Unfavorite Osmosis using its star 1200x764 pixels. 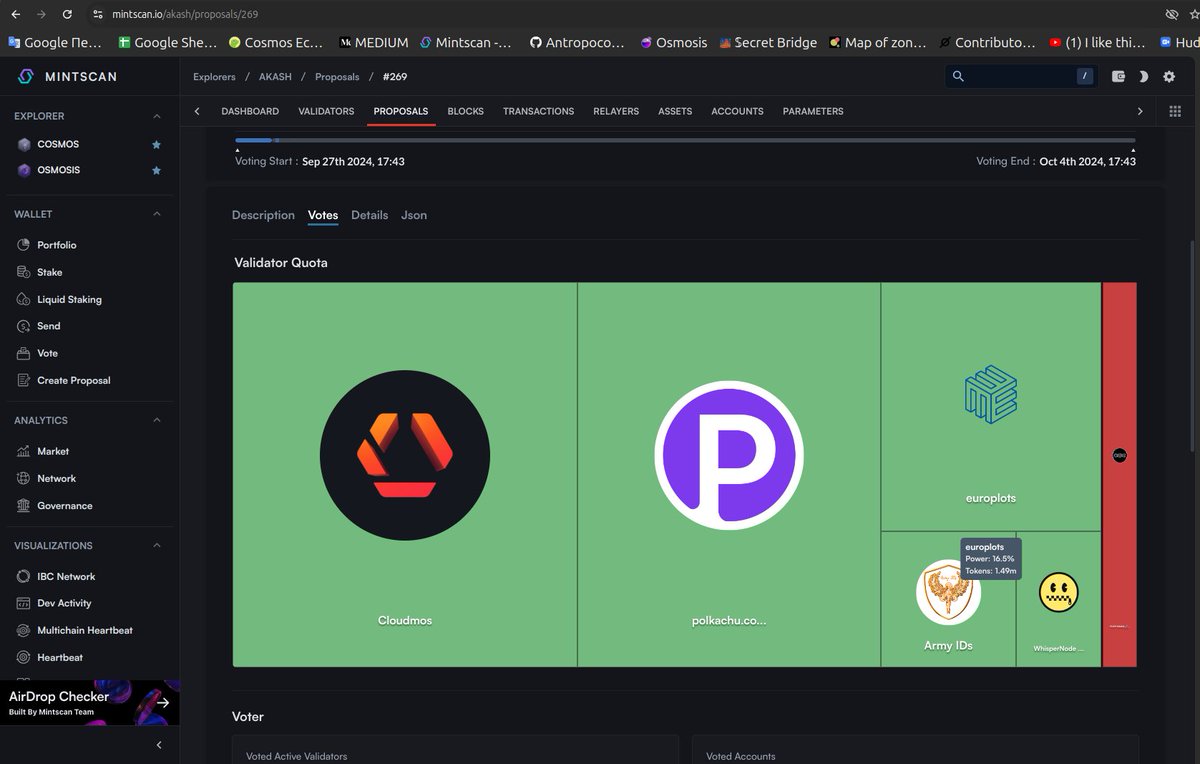(156, 170)
